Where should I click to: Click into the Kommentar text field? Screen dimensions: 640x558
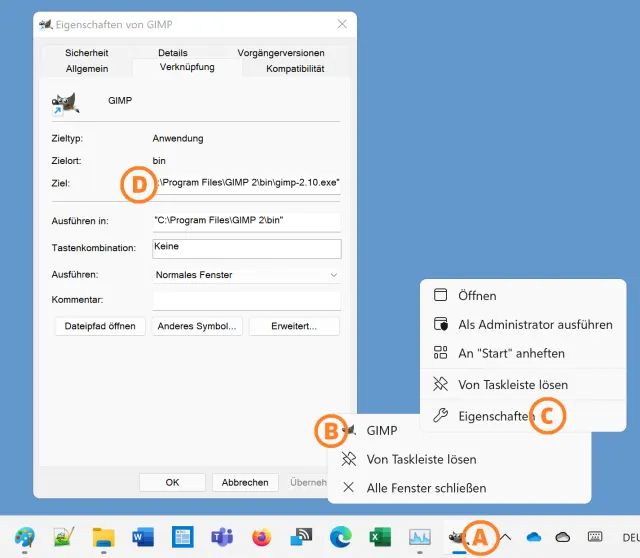coord(246,300)
